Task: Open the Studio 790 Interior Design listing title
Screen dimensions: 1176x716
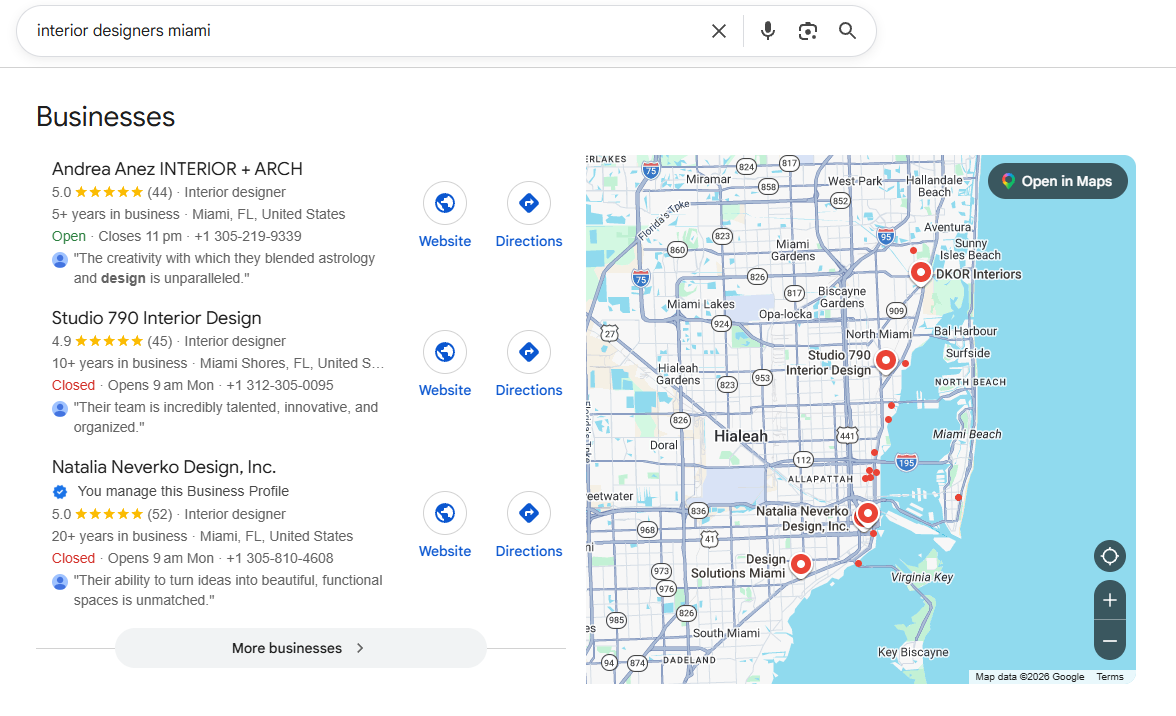Action: [x=156, y=318]
